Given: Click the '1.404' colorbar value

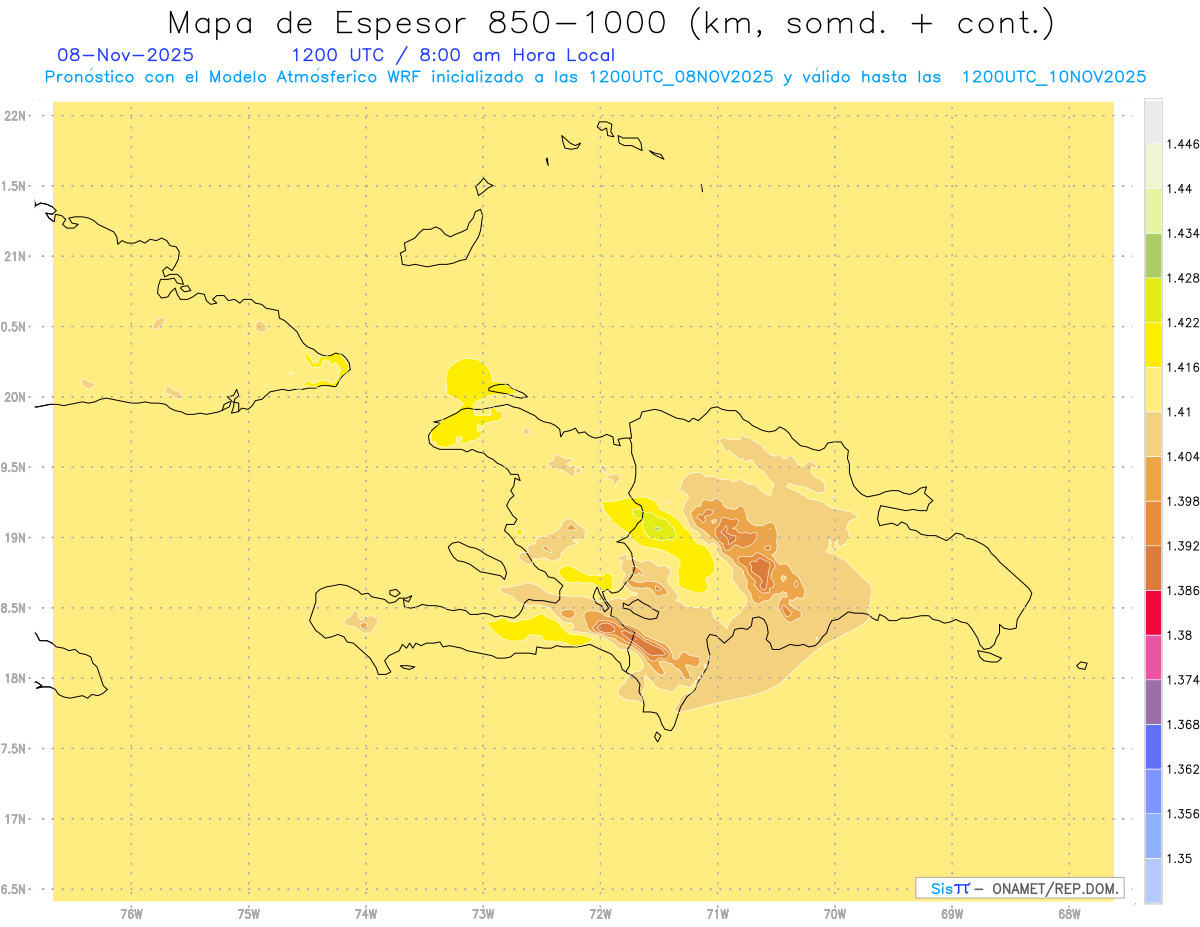Looking at the screenshot, I should [1183, 457].
